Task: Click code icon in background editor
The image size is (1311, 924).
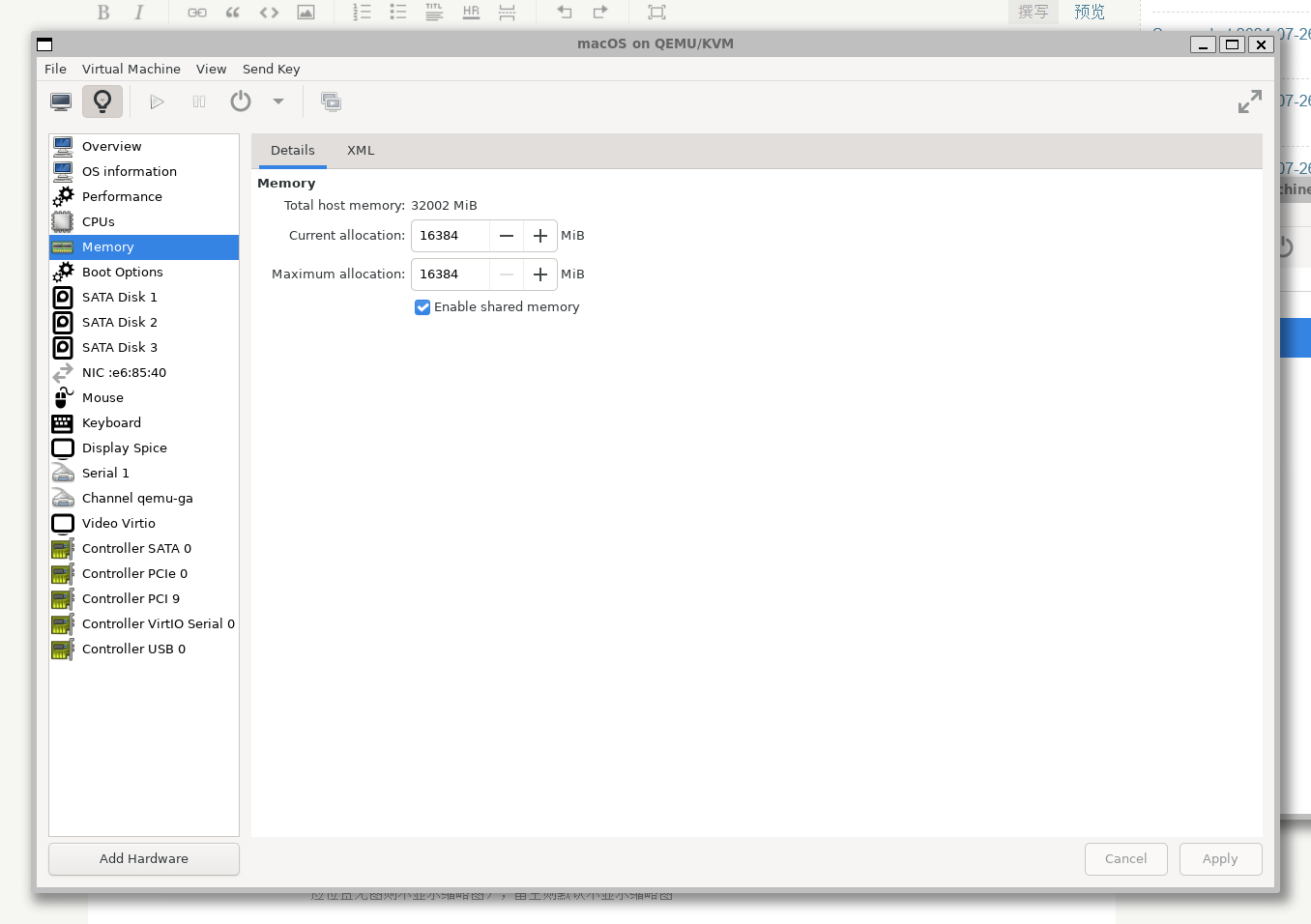Action: [x=269, y=13]
